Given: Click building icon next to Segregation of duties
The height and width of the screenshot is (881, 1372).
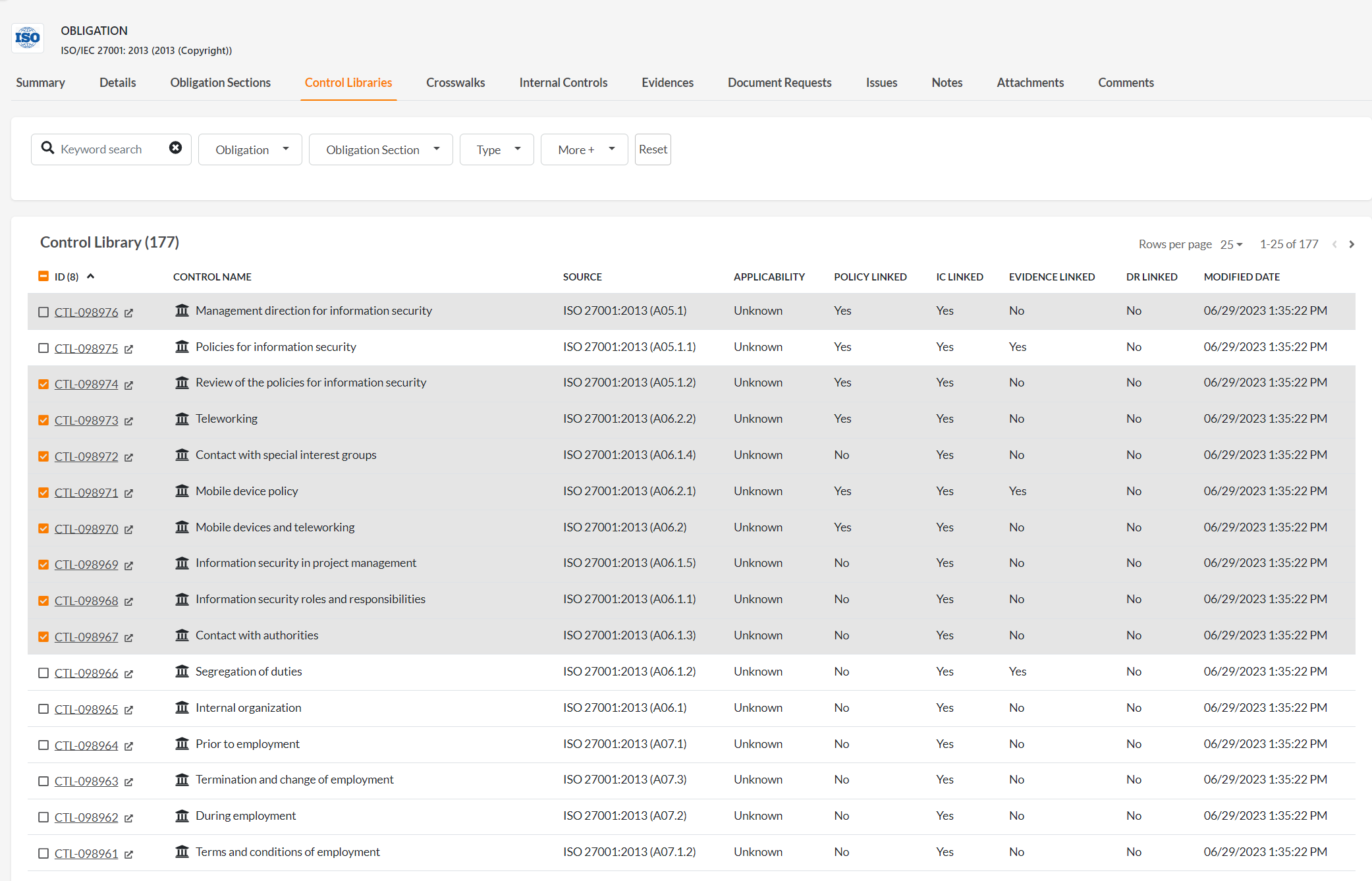Looking at the screenshot, I should pos(182,672).
